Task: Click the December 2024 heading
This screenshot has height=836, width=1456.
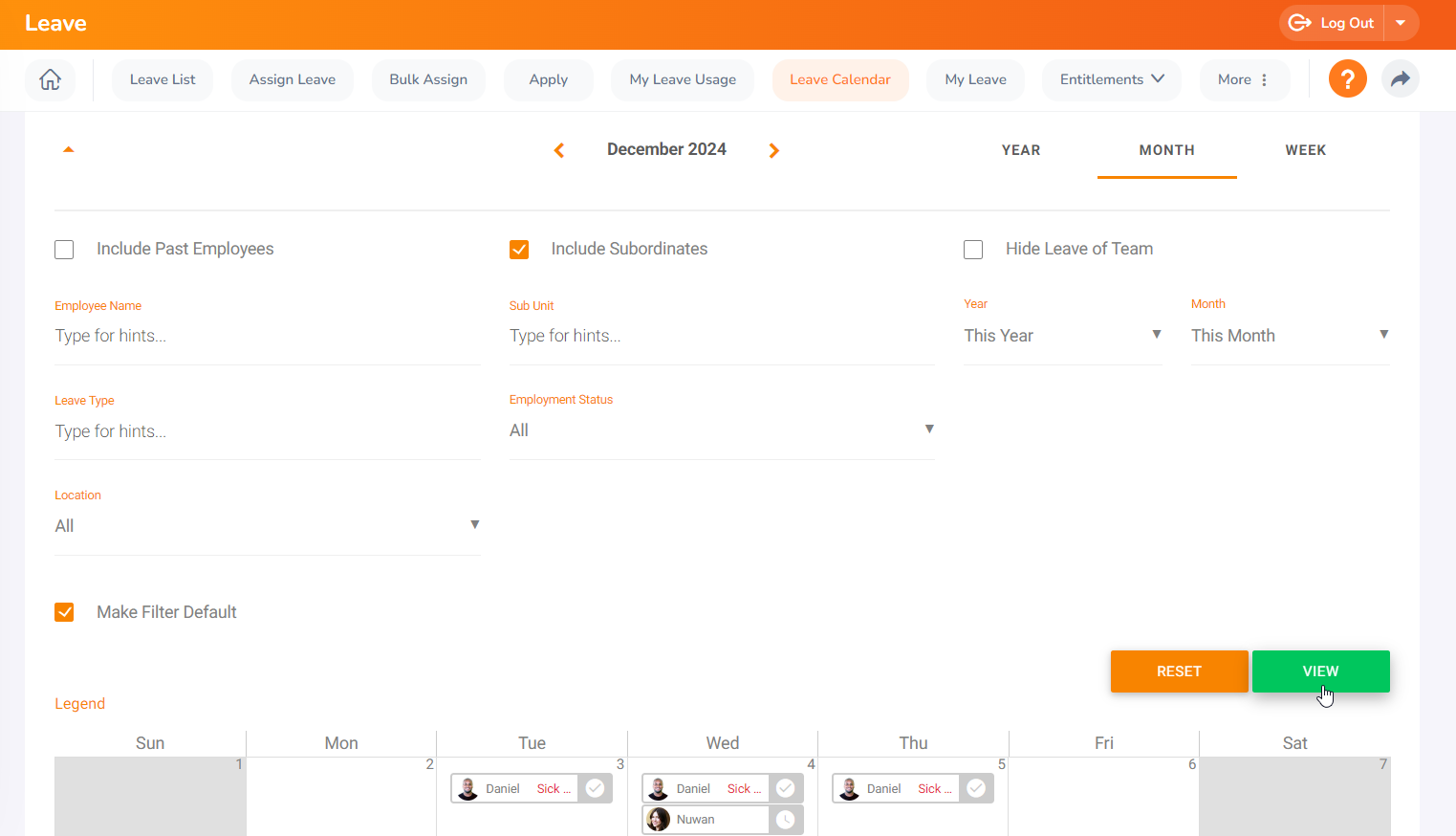Action: (666, 149)
